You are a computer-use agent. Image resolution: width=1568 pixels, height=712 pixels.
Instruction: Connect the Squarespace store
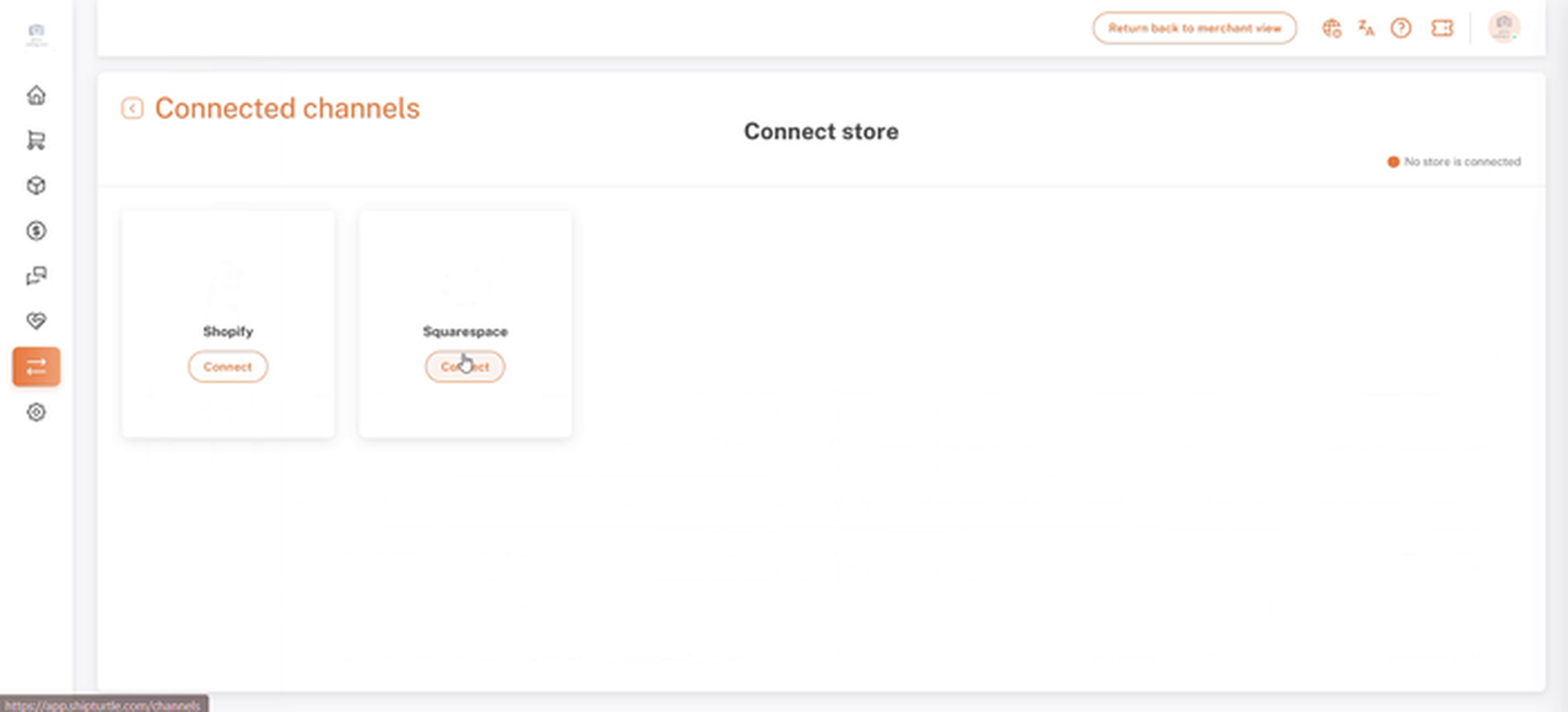465,366
